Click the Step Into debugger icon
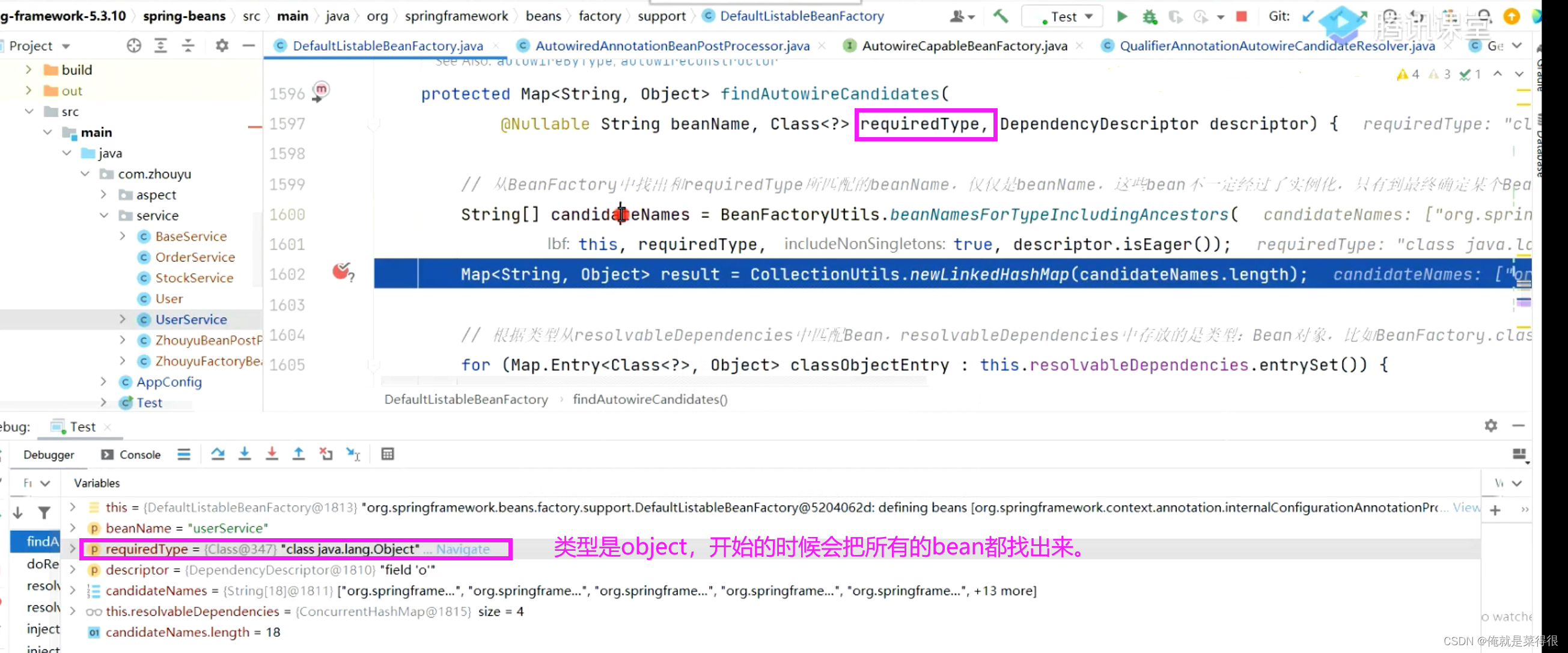 pyautogui.click(x=245, y=454)
